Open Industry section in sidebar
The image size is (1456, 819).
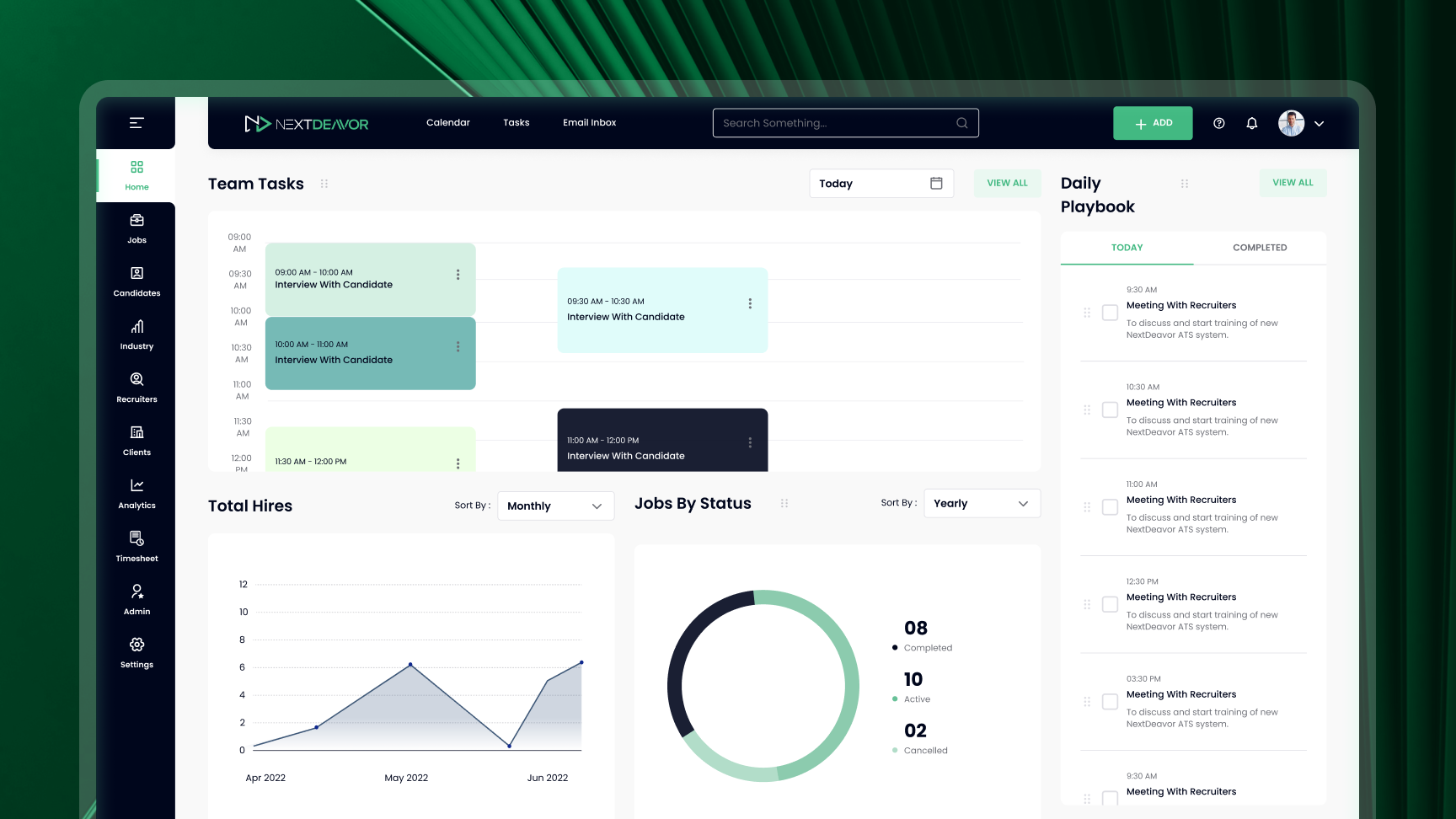[136, 335]
